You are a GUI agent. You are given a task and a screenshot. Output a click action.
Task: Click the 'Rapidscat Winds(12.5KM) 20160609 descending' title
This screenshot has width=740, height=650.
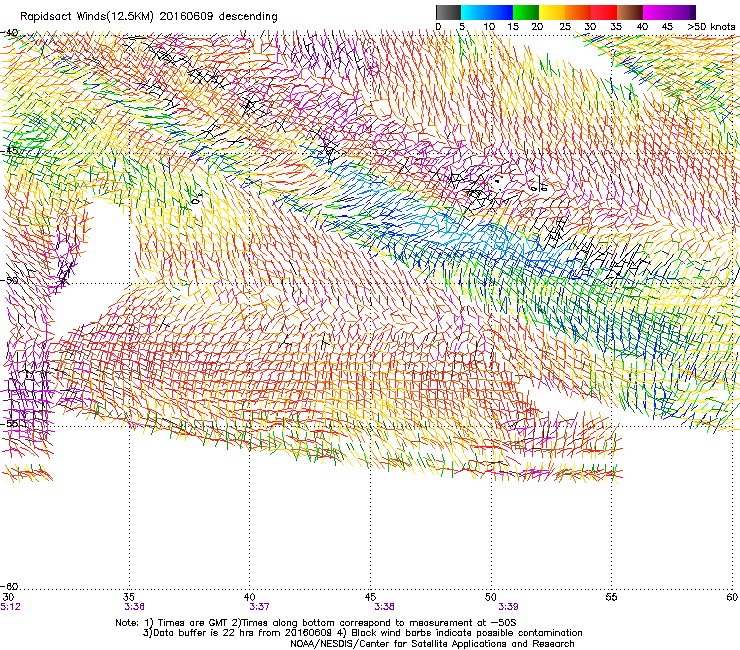[x=149, y=17]
